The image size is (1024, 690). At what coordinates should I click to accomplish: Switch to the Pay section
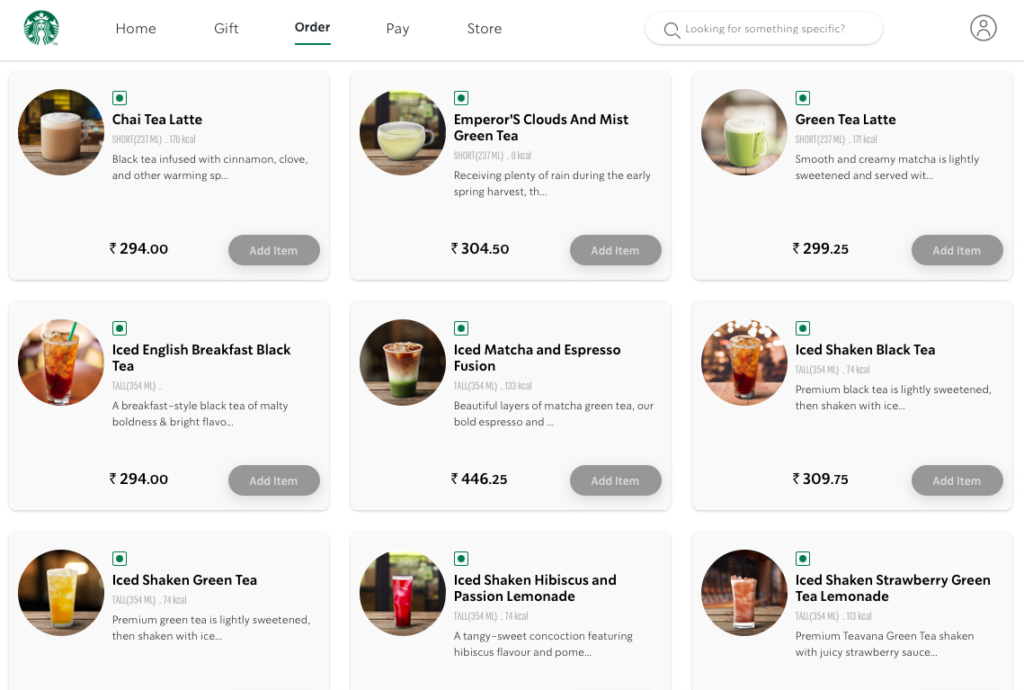click(398, 29)
